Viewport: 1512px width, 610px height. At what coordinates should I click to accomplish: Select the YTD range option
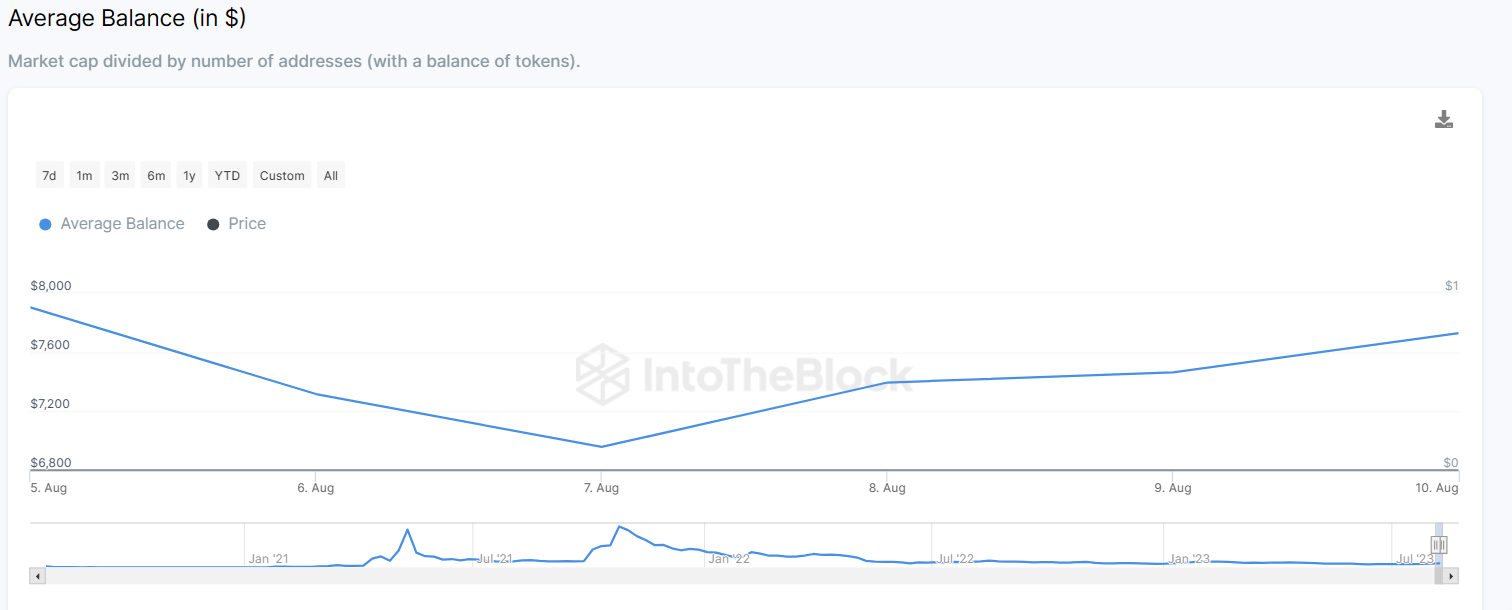[x=227, y=176]
